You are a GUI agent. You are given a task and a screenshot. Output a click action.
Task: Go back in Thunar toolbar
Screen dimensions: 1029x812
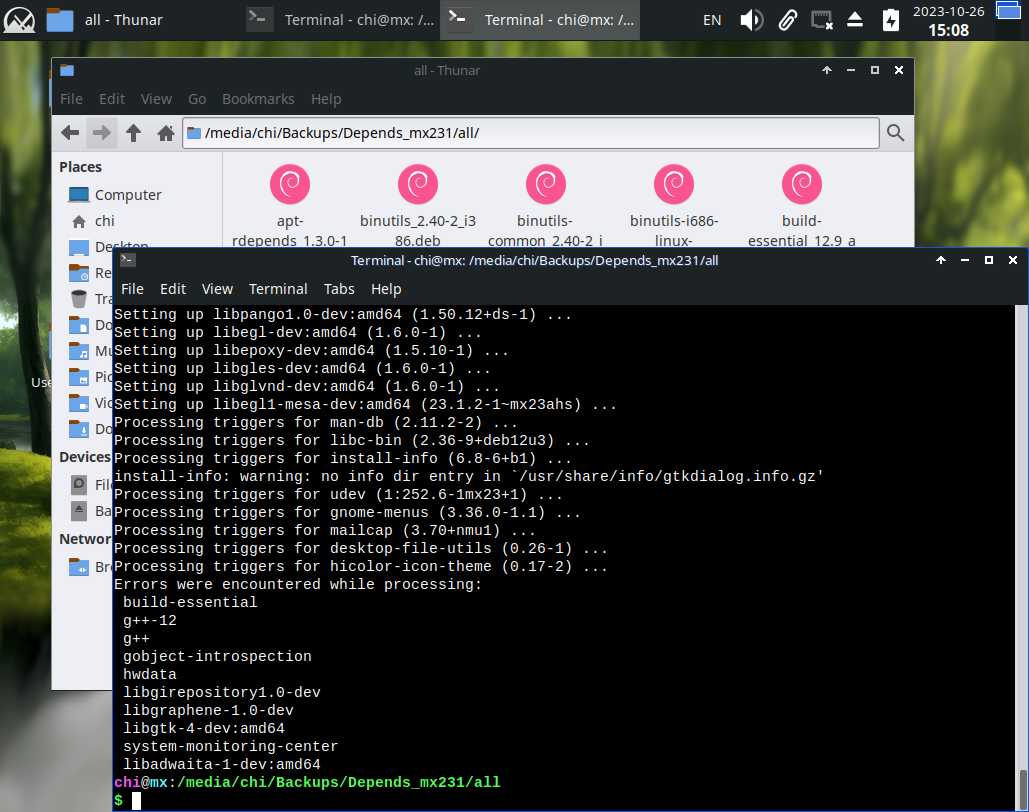pos(70,133)
